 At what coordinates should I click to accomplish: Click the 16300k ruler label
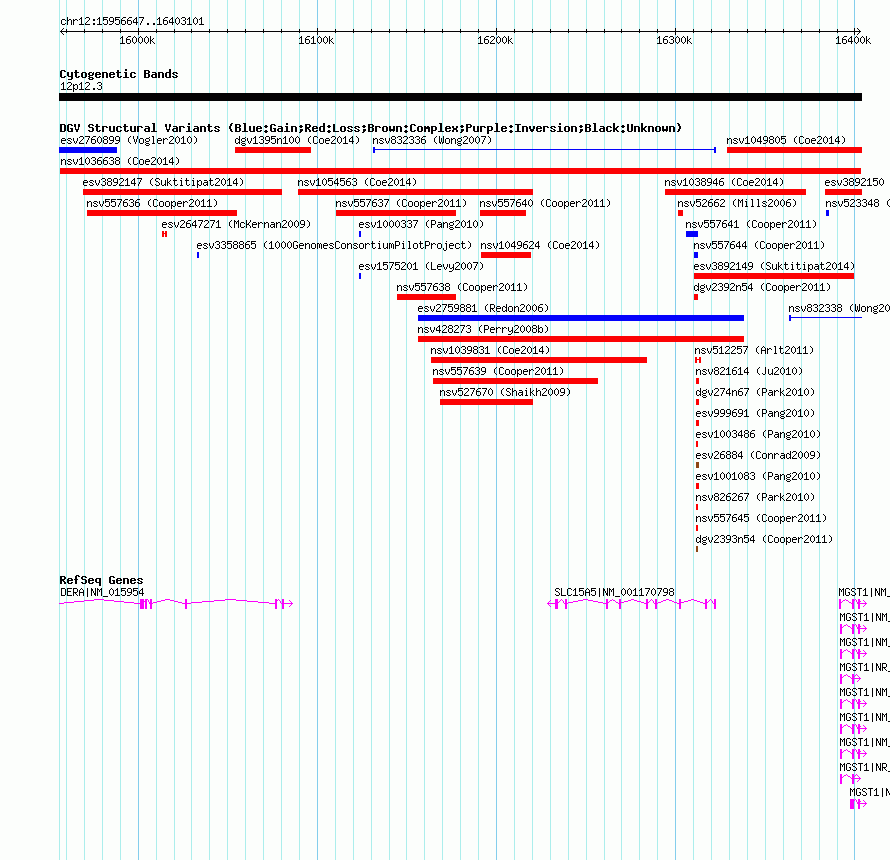(674, 40)
